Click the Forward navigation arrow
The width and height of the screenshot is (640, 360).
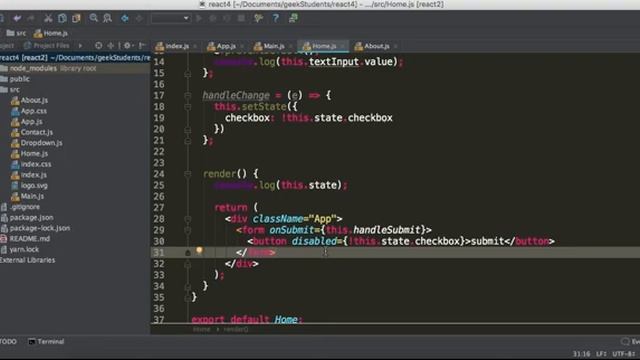(139, 18)
